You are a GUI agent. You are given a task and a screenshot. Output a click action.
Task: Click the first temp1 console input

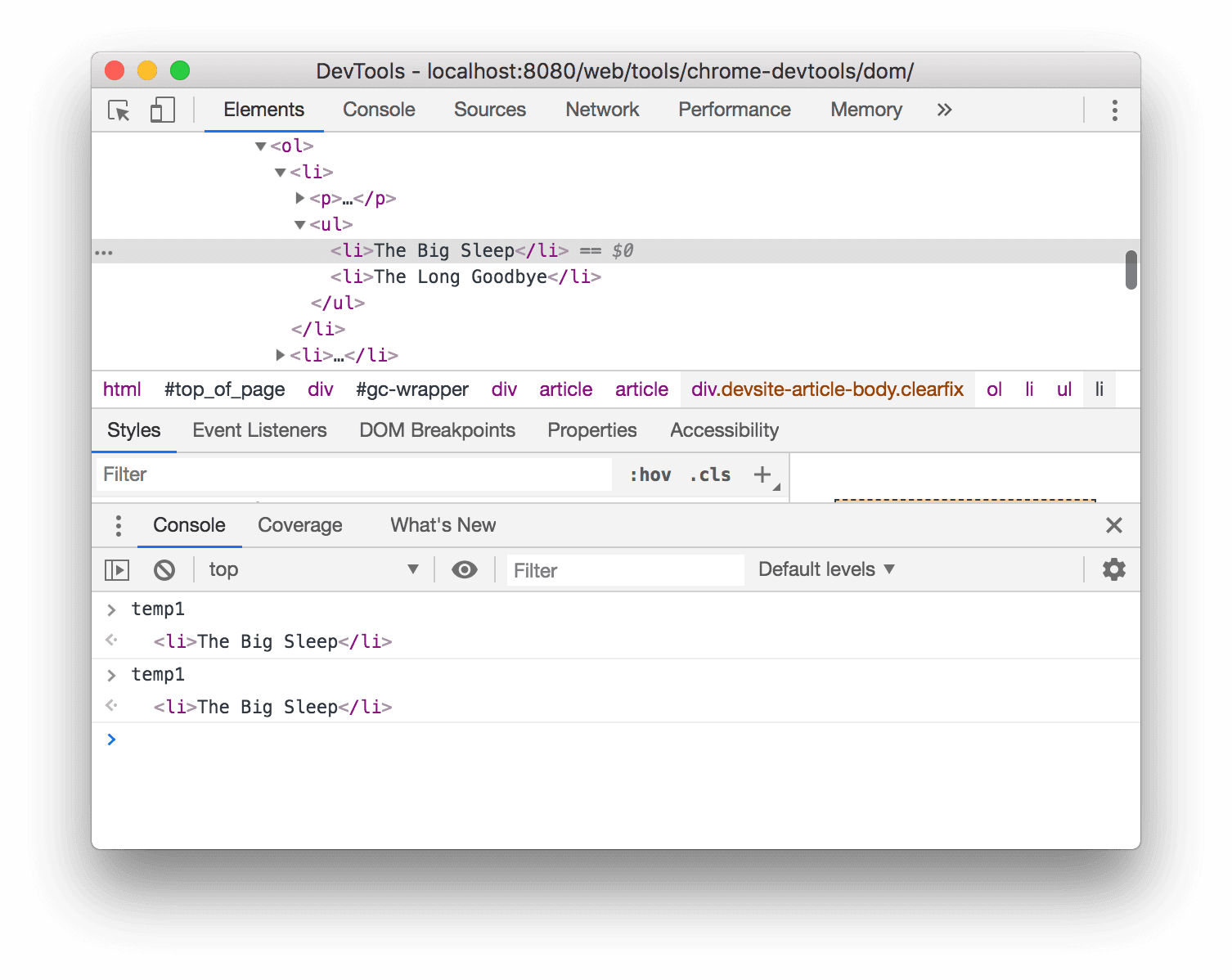click(x=158, y=609)
